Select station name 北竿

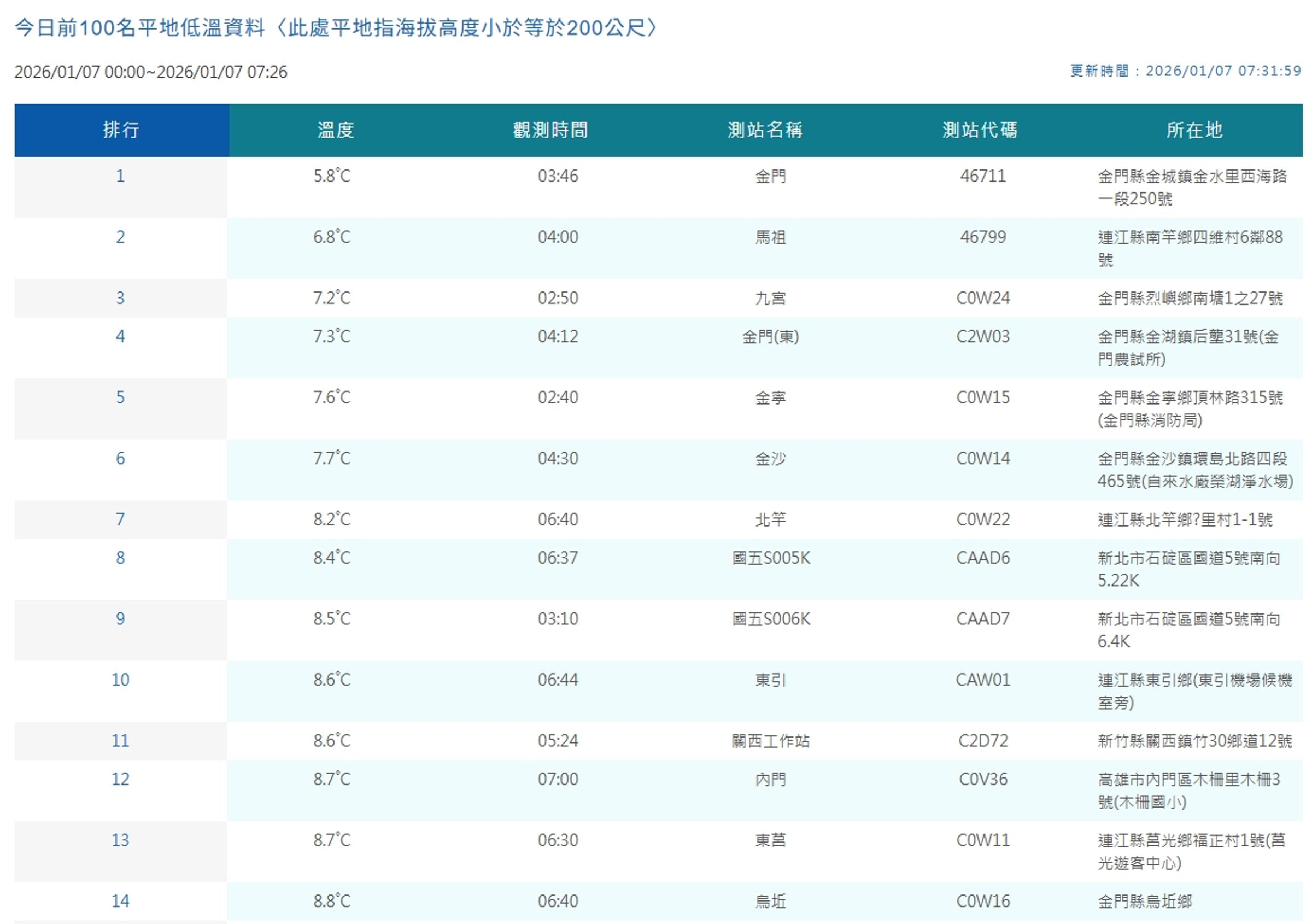(770, 520)
